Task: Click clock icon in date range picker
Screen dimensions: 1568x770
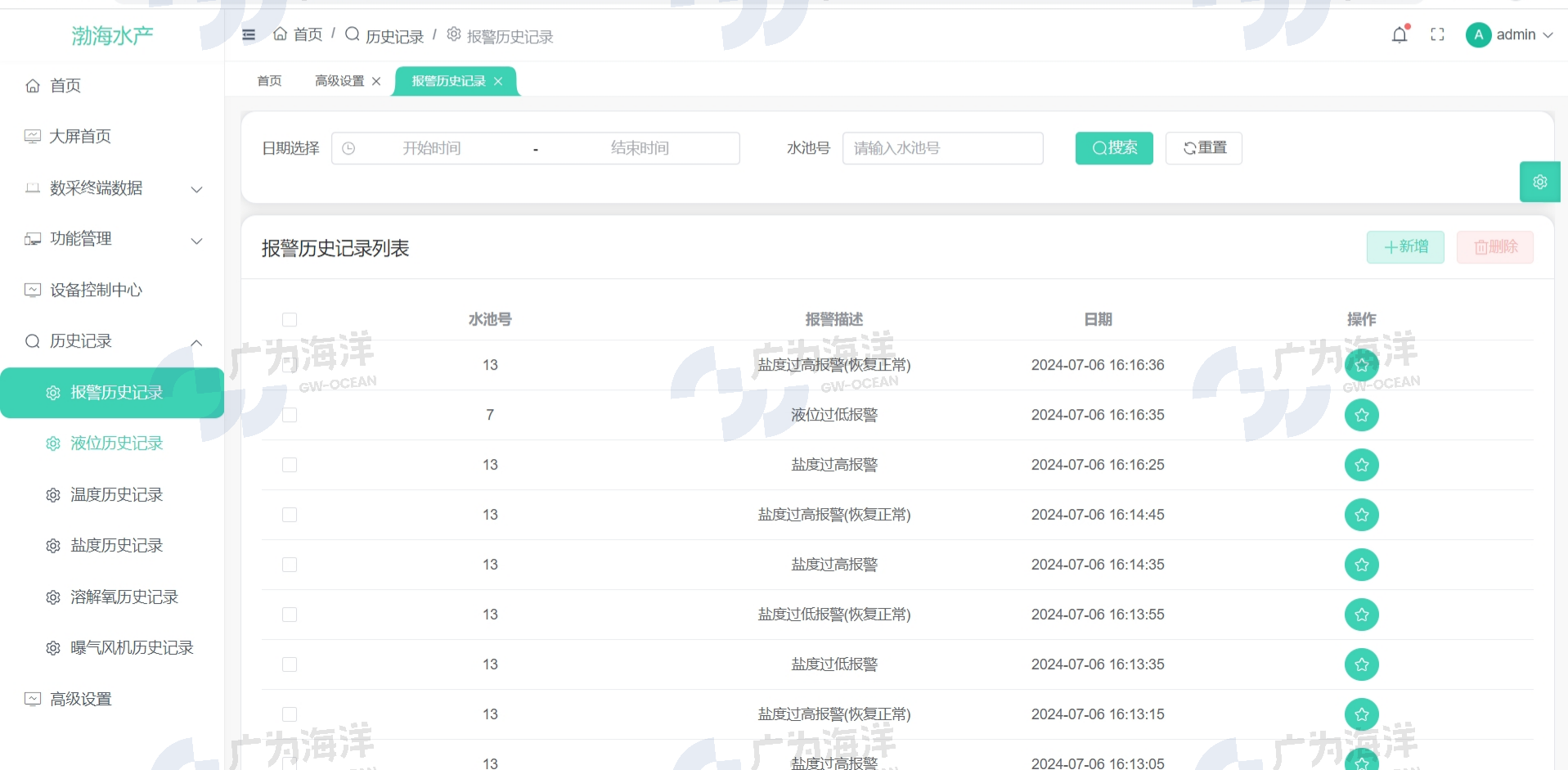Action: tap(348, 148)
